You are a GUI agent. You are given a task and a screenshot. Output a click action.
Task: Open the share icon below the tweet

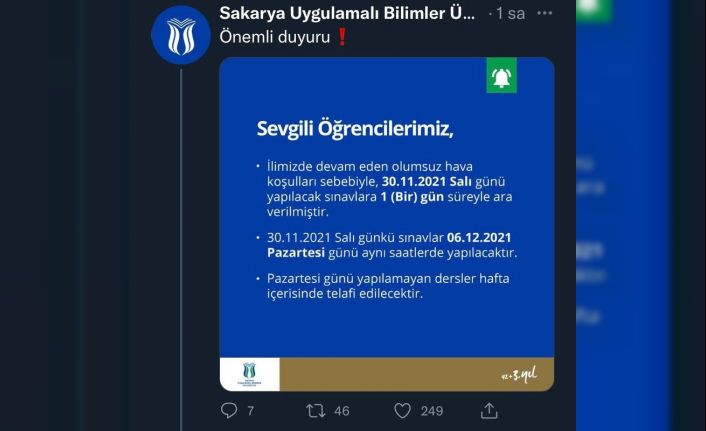point(489,410)
